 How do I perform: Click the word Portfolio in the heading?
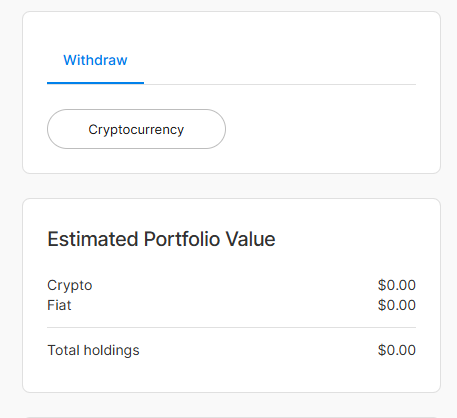coord(182,239)
